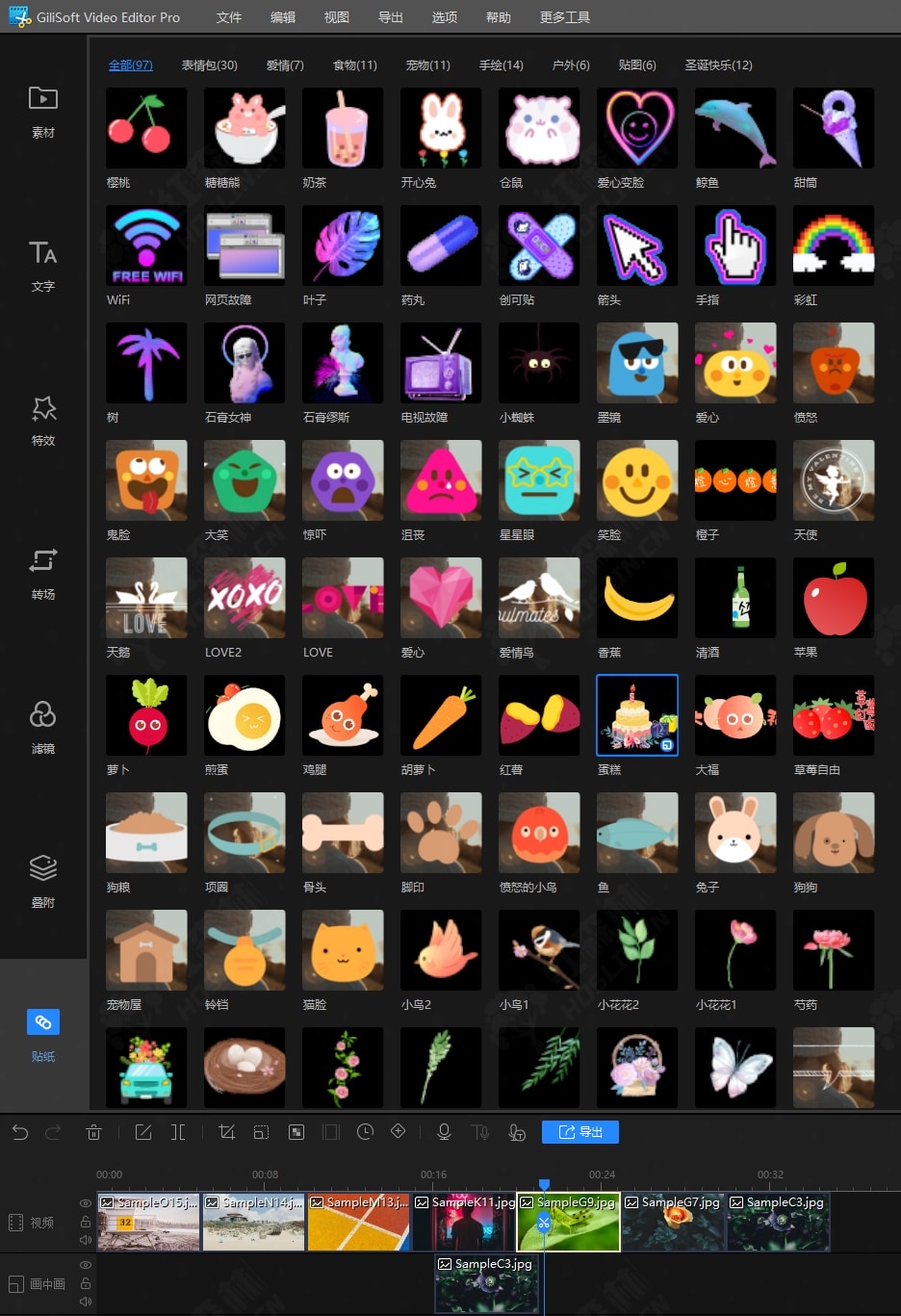Switch to 圣诞快乐(12) sticker category
The width and height of the screenshot is (901, 1316).
tap(719, 65)
